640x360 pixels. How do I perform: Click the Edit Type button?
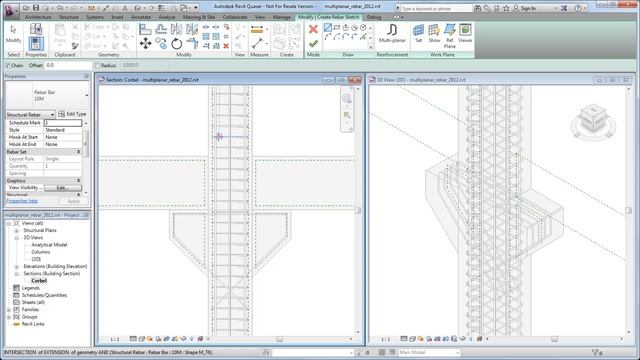pos(72,114)
